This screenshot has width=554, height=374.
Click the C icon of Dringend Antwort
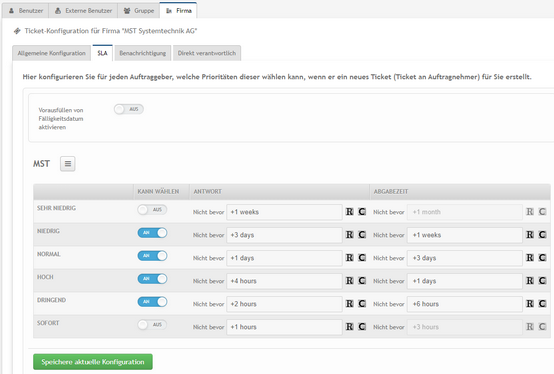362,303
